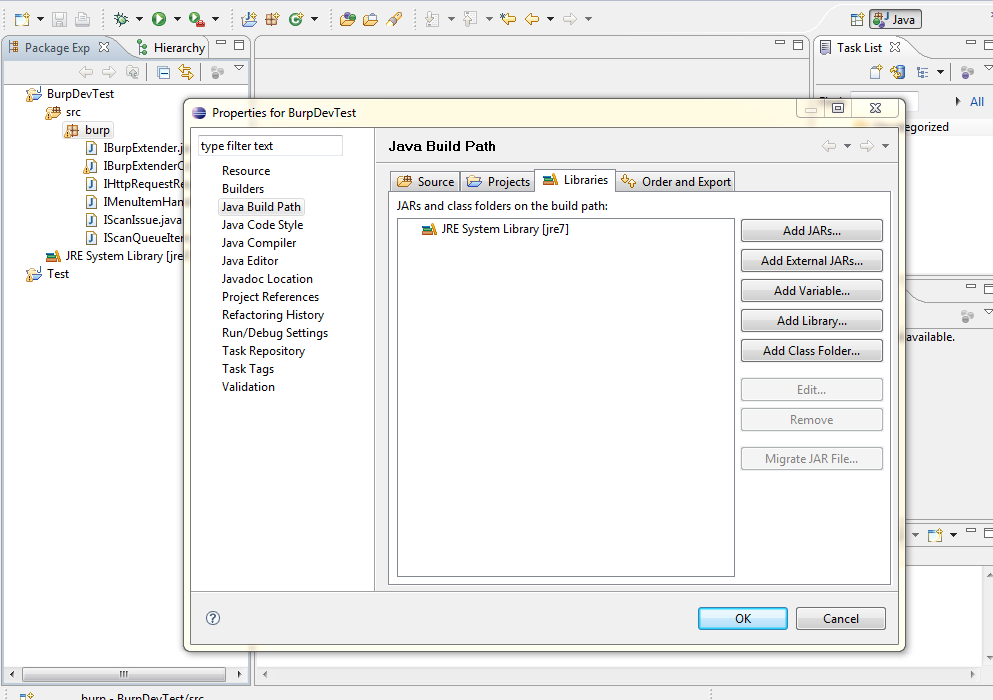Click the dialog back navigation arrow
This screenshot has height=700, width=993.
coord(829,146)
